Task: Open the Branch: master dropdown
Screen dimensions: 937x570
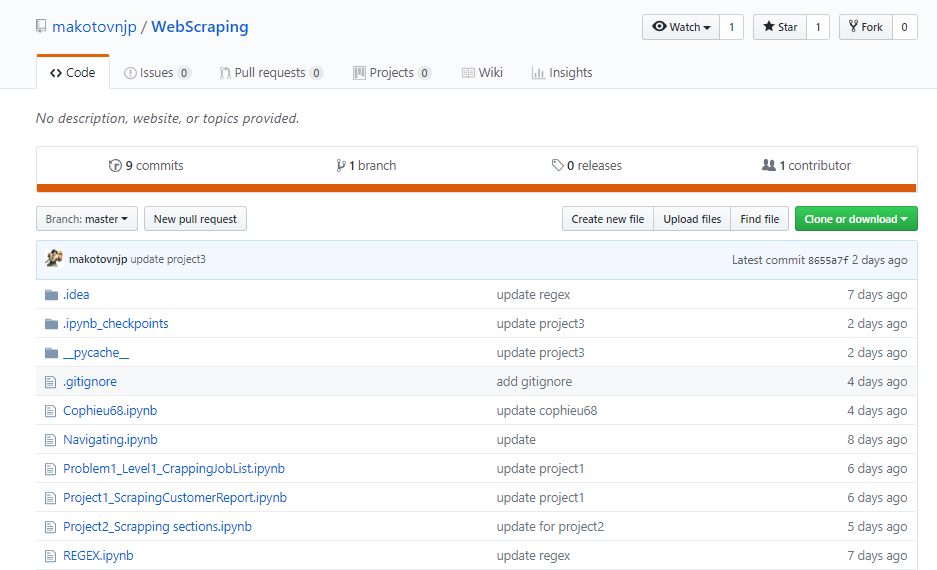Action: 87,219
